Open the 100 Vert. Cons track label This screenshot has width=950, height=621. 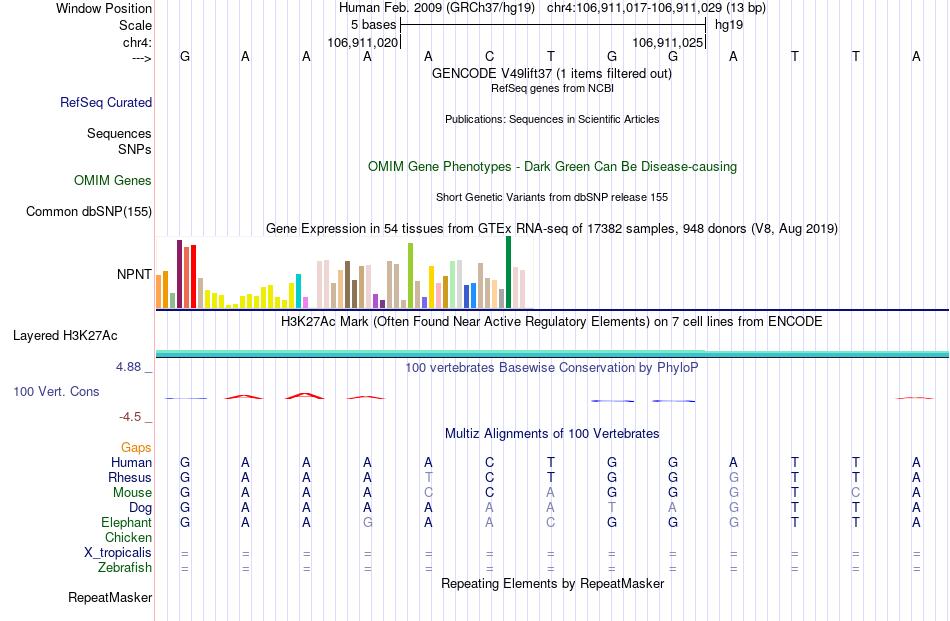tap(56, 391)
